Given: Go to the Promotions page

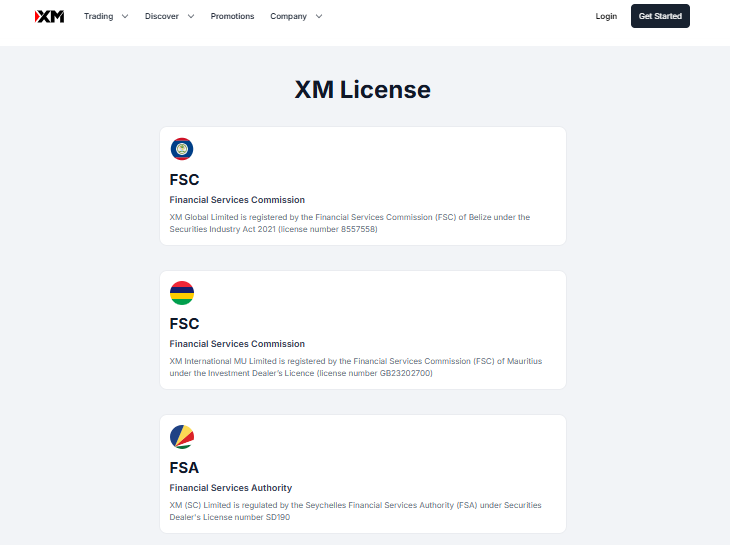Looking at the screenshot, I should pos(232,16).
